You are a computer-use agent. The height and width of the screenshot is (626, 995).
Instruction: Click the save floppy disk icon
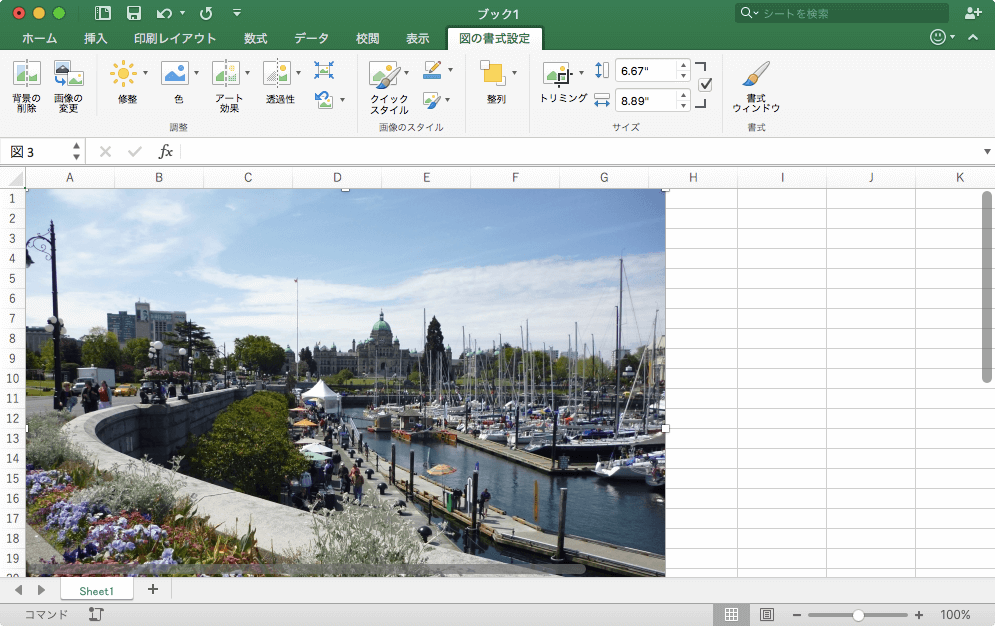pos(134,13)
